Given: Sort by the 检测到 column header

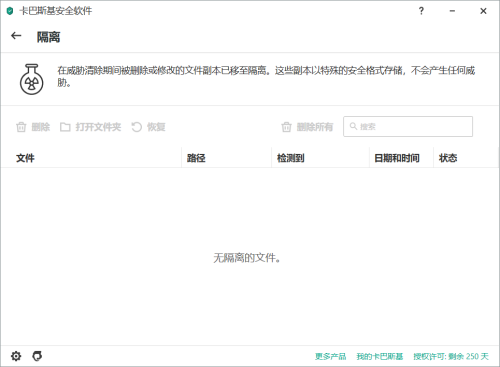Looking at the screenshot, I should (x=291, y=158).
